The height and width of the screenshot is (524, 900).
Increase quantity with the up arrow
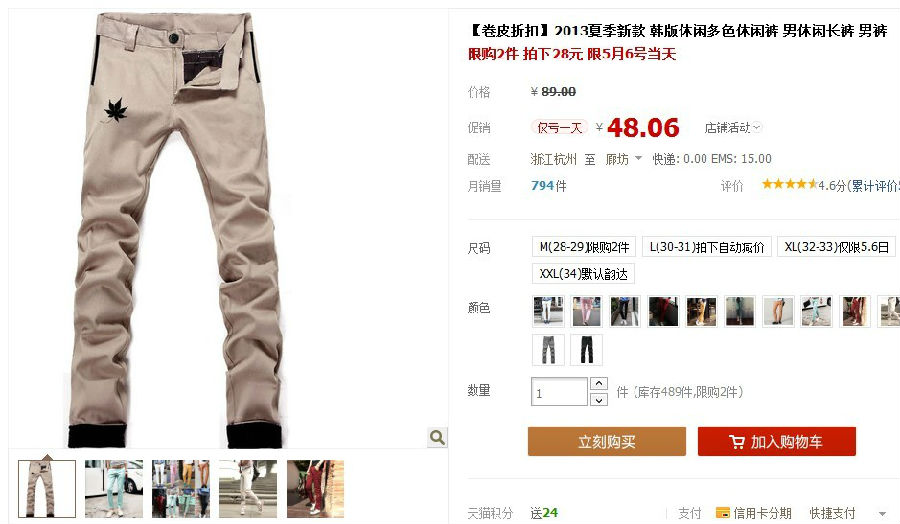599,383
